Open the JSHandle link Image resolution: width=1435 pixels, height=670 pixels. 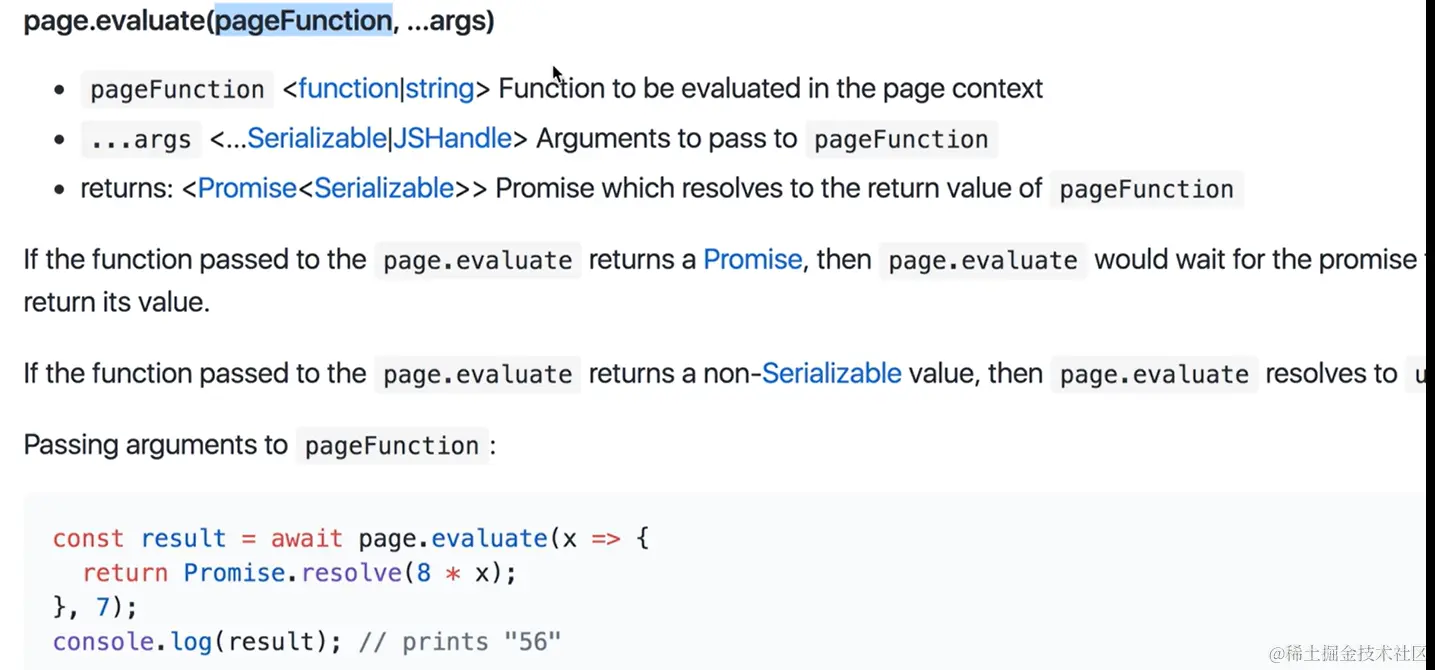click(451, 138)
